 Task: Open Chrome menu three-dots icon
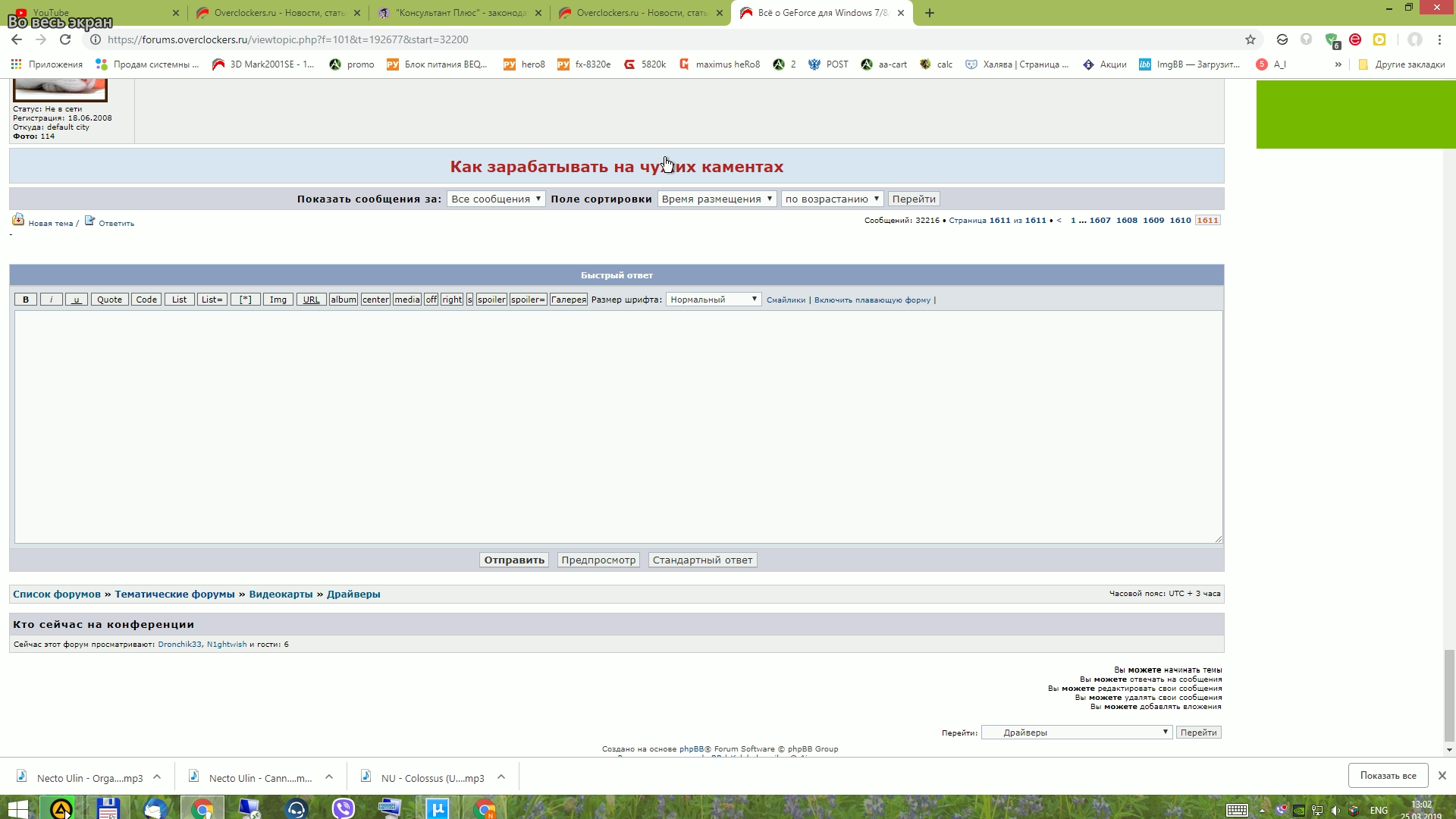(1440, 39)
